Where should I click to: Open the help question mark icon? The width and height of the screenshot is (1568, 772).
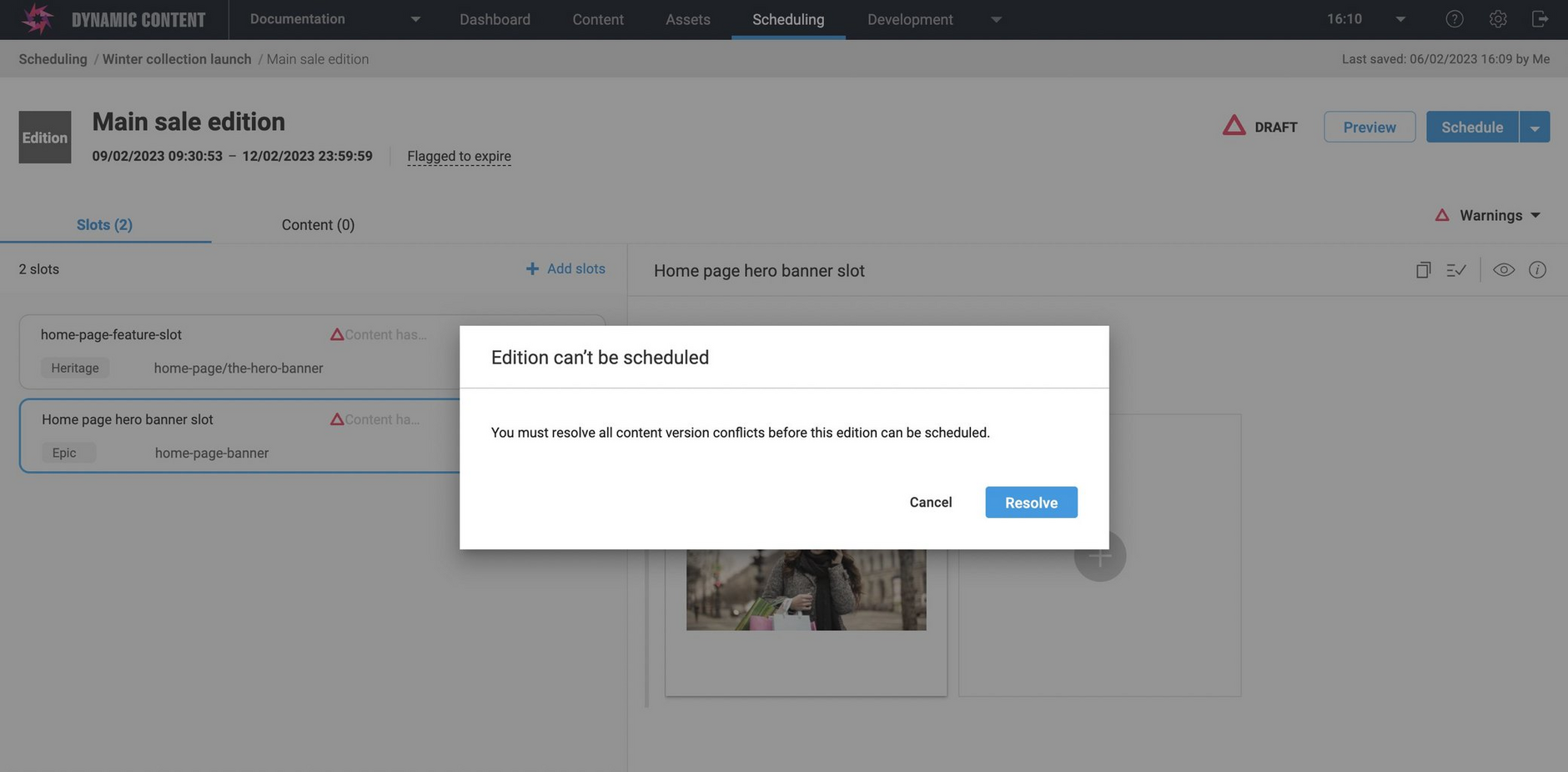pos(1454,19)
